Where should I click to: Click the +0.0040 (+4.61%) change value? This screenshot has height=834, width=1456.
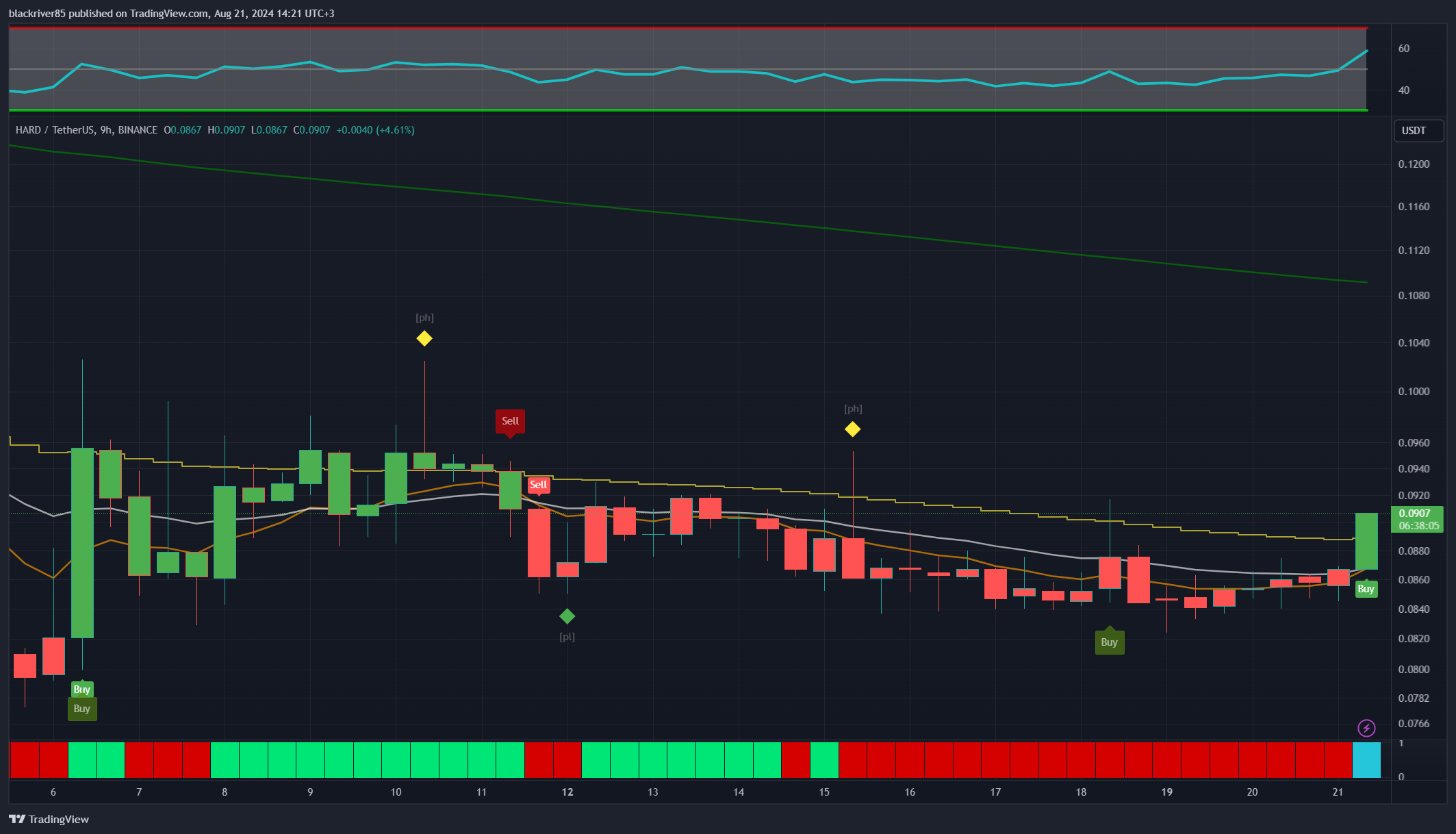[375, 130]
